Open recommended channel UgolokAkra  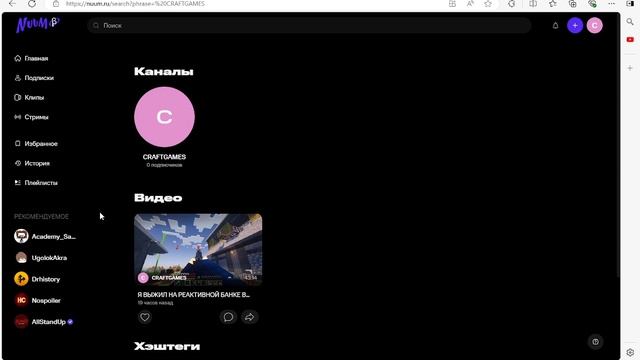click(x=41, y=258)
